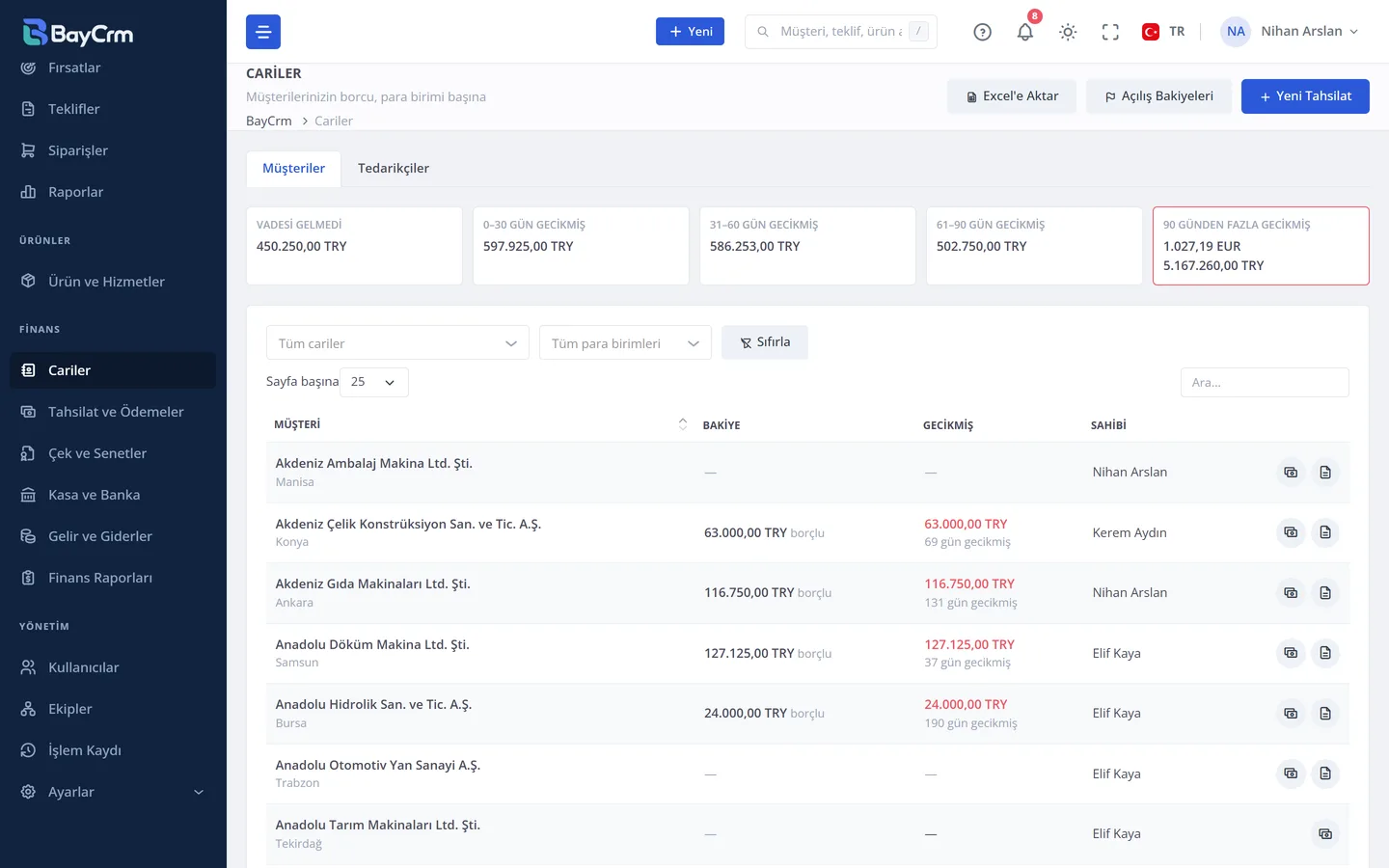This screenshot has height=868, width=1389.
Task: Focus the global search field
Action: click(x=841, y=32)
